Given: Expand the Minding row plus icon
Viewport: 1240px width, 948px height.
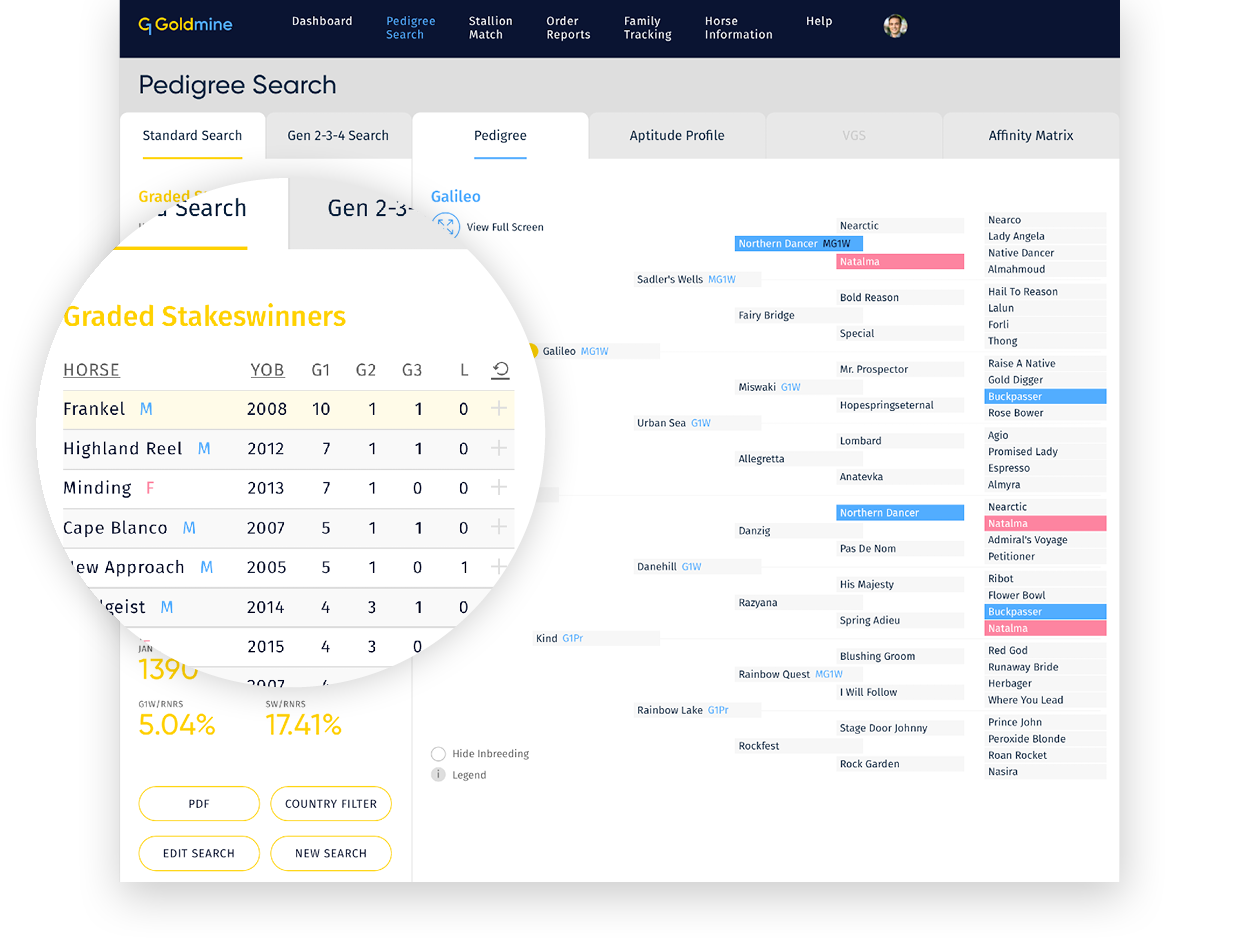Looking at the screenshot, I should coord(499,488).
